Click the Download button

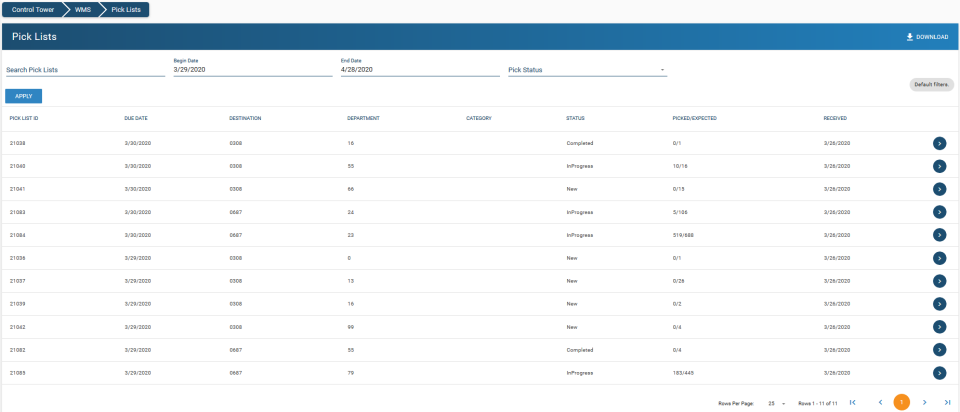pyautogui.click(x=927, y=37)
